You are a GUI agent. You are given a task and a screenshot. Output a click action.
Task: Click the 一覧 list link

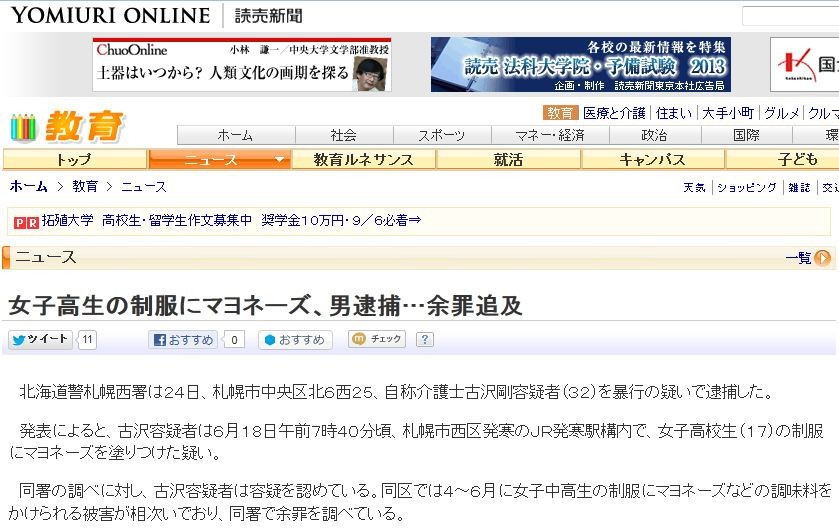tap(798, 258)
